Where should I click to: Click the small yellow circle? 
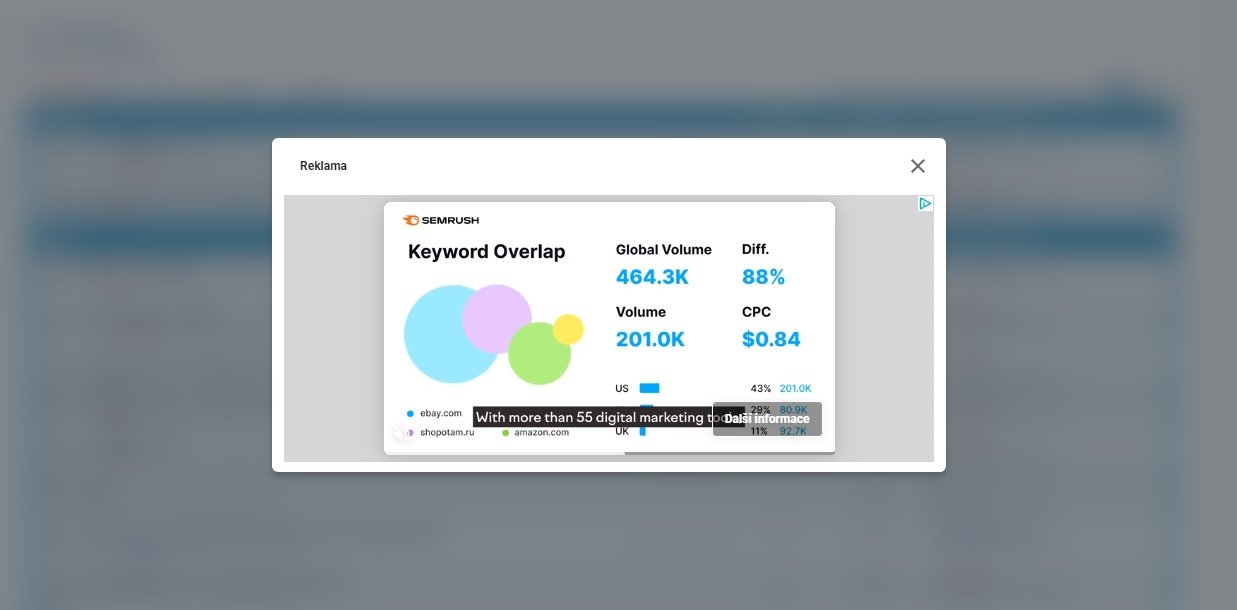[568, 329]
